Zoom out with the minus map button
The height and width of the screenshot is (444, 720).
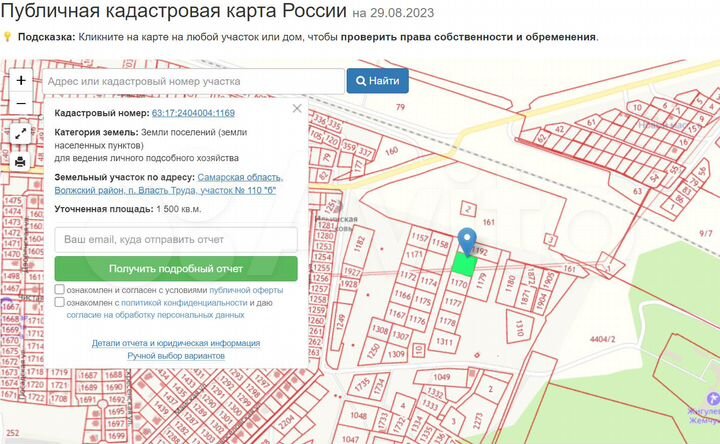coord(21,103)
